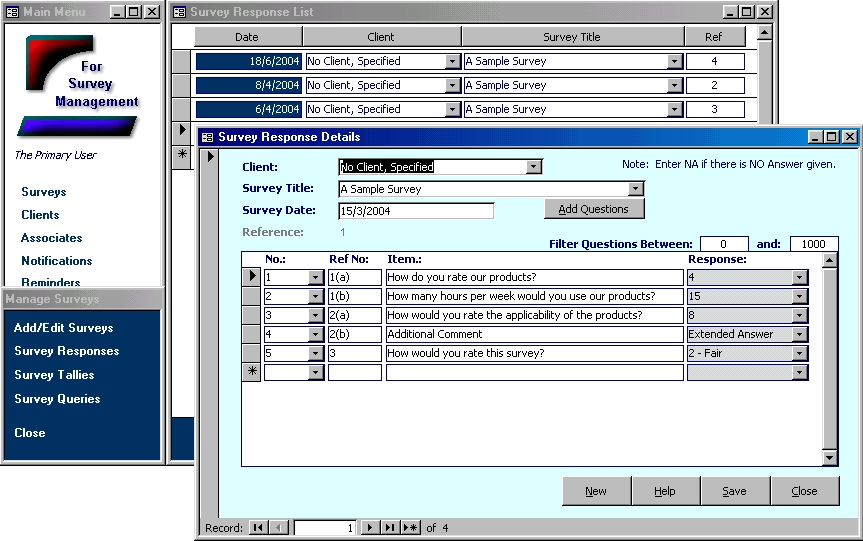Select Survey Tallies in Manage Surveys
The image size is (863, 541).
[54, 375]
